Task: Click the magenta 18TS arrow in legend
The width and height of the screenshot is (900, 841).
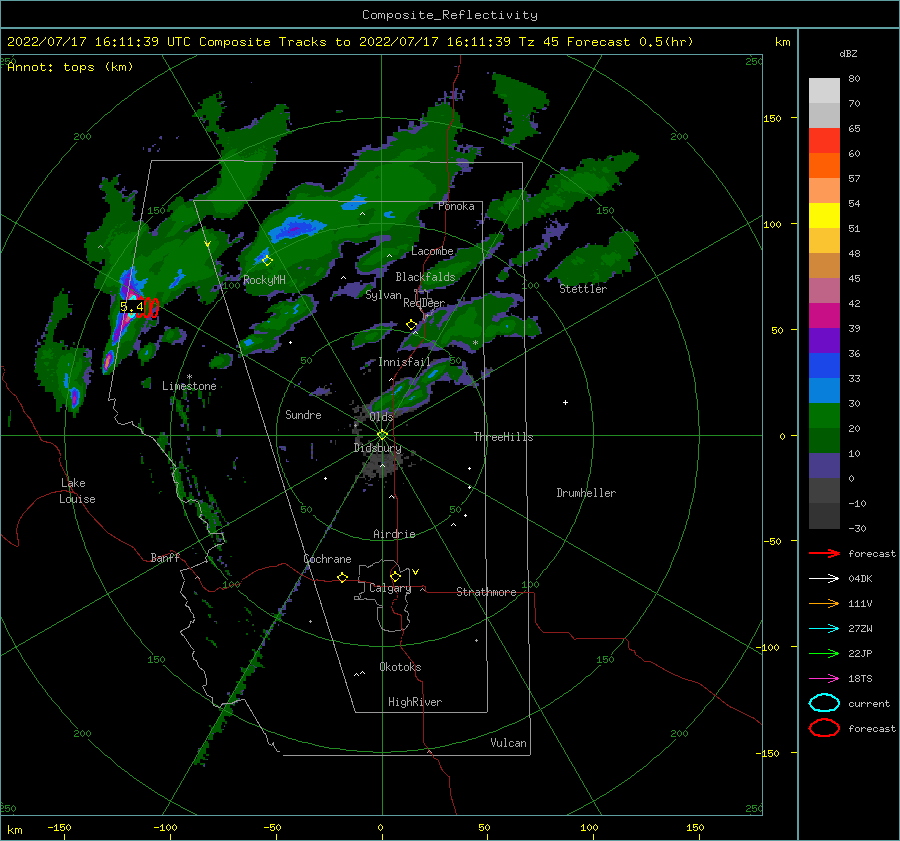Action: point(824,679)
